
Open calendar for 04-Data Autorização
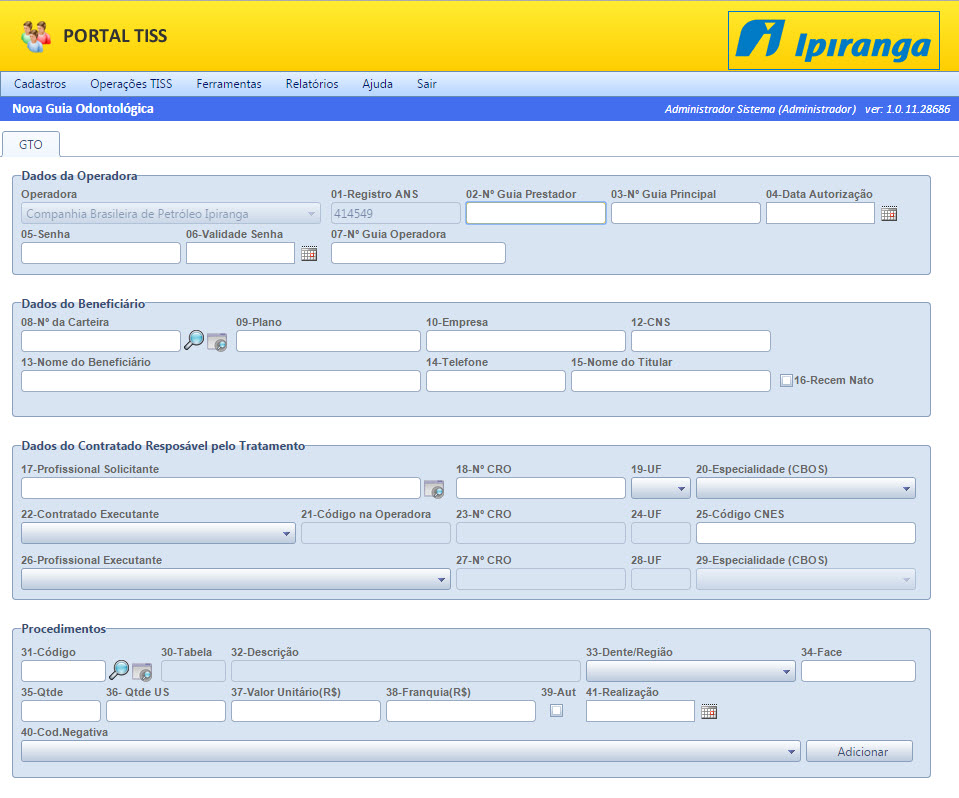pos(889,213)
